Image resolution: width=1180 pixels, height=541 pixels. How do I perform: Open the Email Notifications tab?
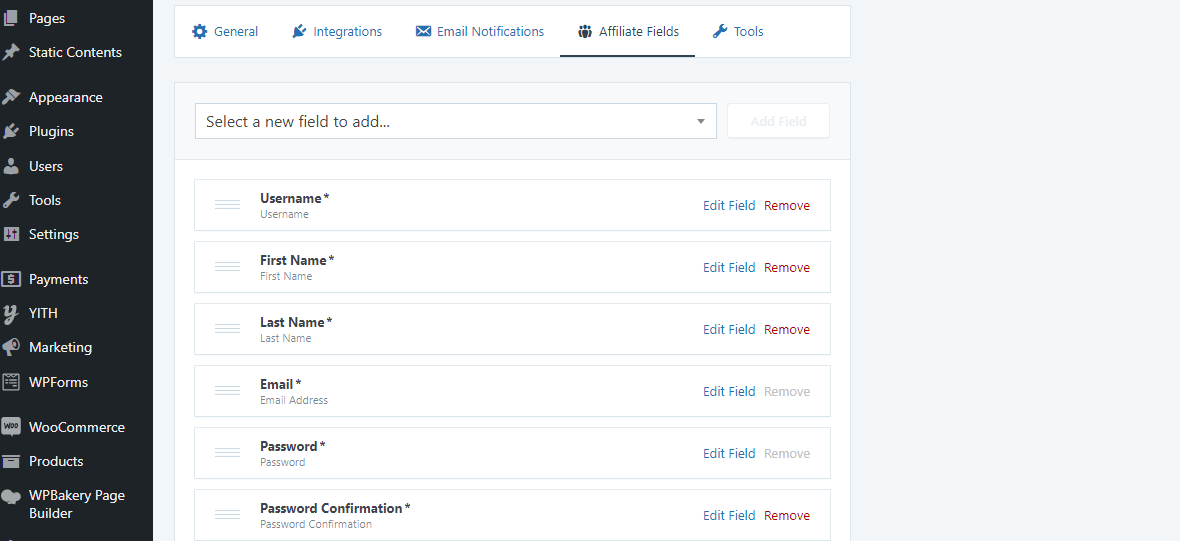pyautogui.click(x=480, y=32)
